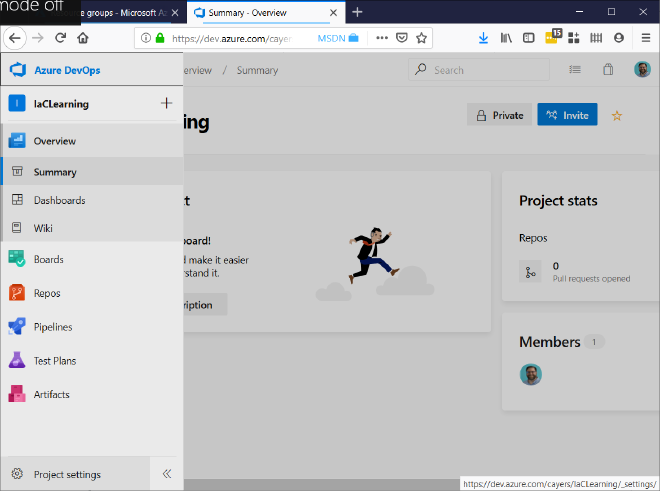Click the Azure DevOps logo
The height and width of the screenshot is (491, 660).
click(17, 70)
